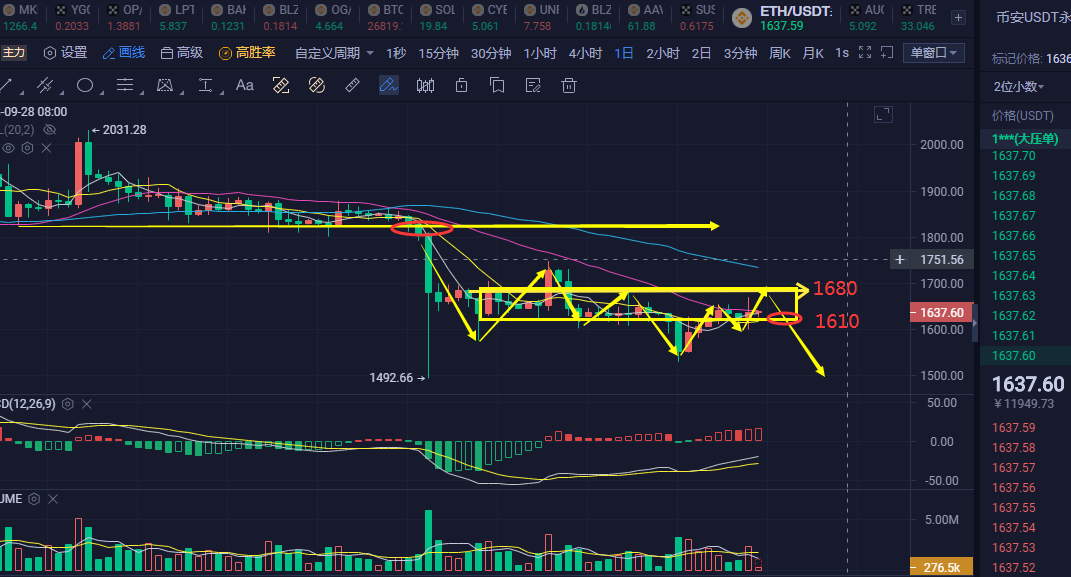The image size is (1071, 577).
Task: Close the volume indicator panel
Action: click(x=53, y=499)
